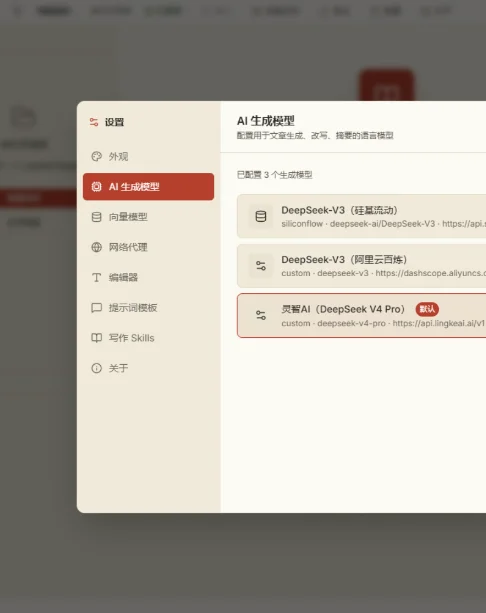Select the DeepSeek-V3 (硅基流动) model entry
This screenshot has height=613, width=486.
[x=361, y=216]
